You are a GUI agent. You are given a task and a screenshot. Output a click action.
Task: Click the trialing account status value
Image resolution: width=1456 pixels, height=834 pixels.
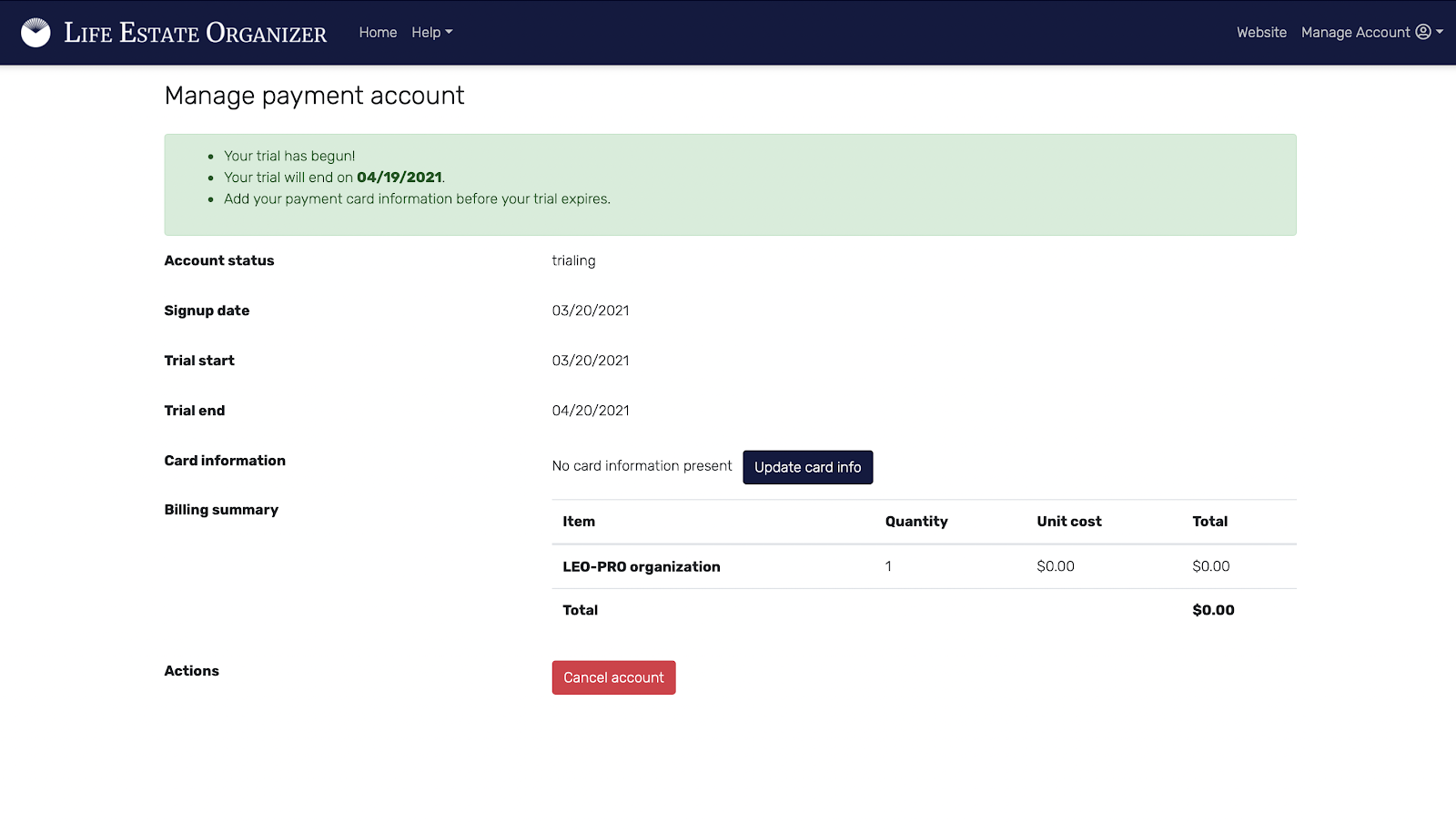pos(573,260)
